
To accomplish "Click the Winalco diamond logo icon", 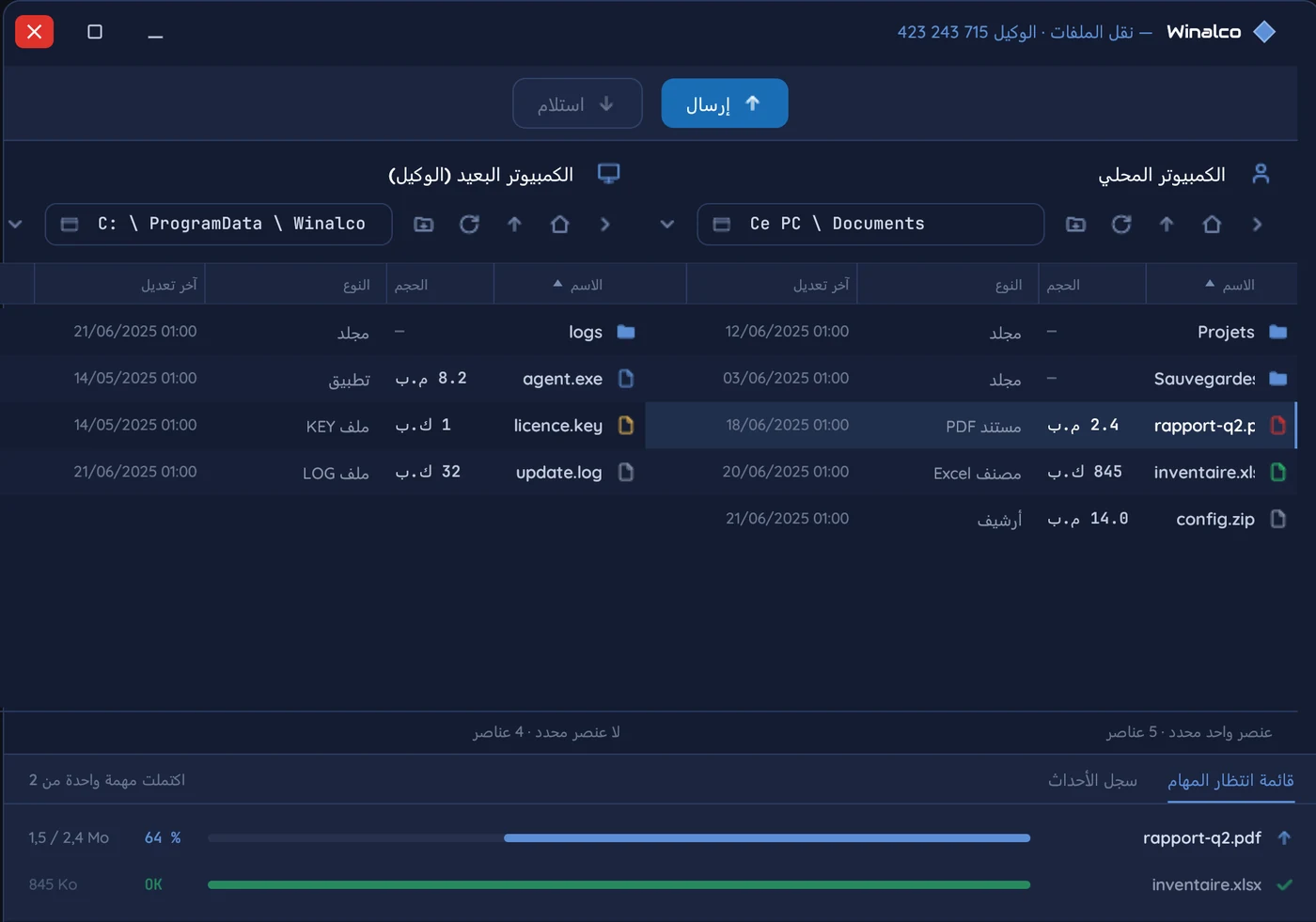I will [1265, 32].
